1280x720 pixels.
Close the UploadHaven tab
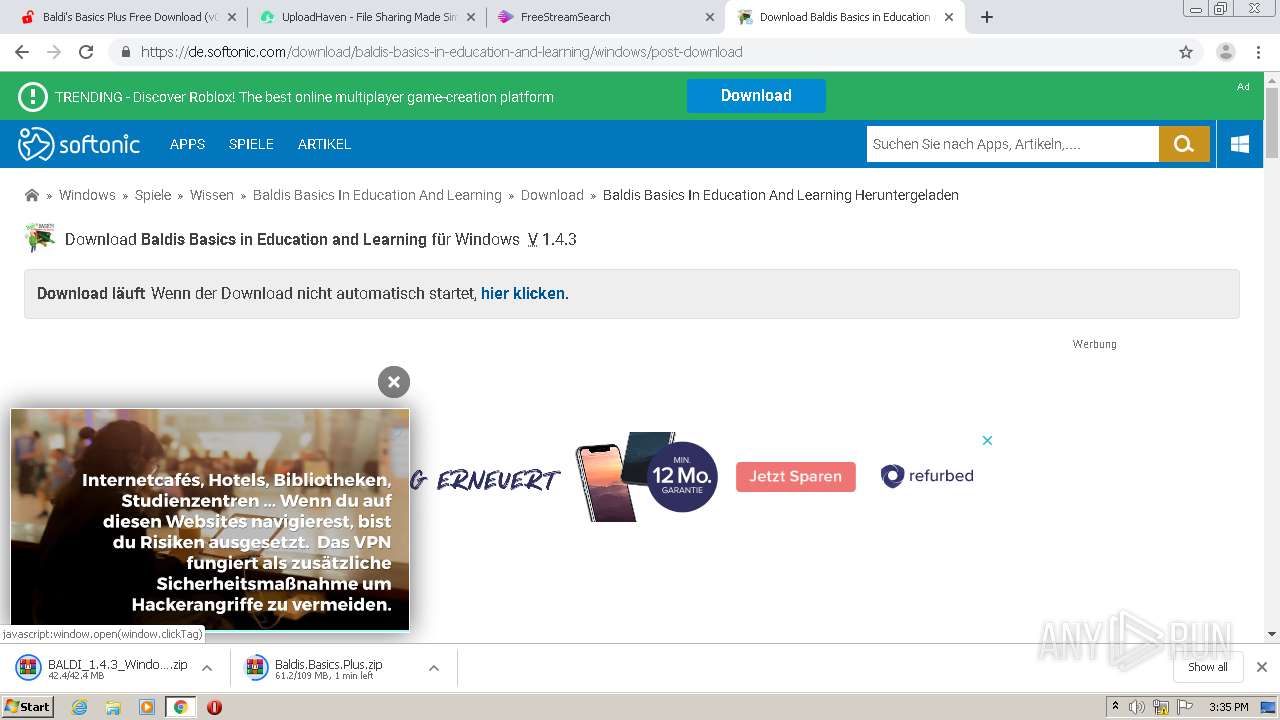pyautogui.click(x=471, y=17)
